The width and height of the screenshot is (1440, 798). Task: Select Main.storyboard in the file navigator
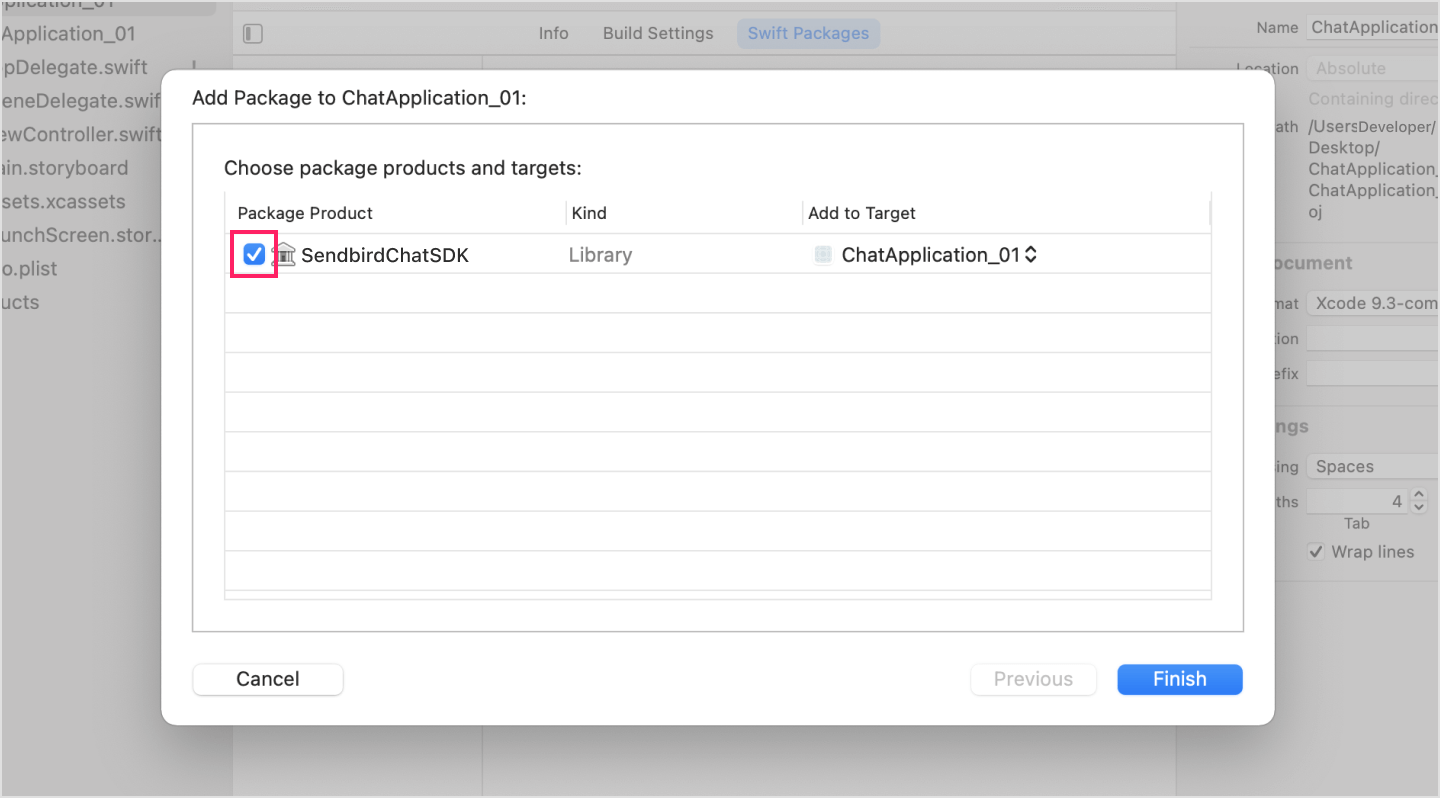[64, 168]
